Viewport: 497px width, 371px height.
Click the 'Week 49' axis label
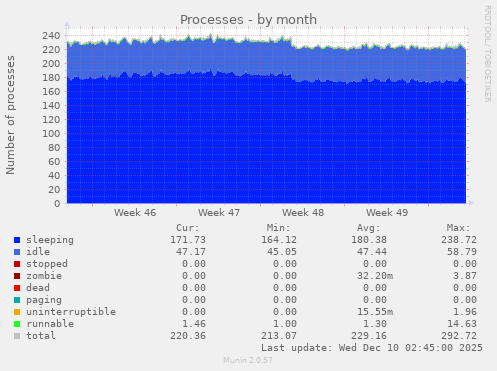pyautogui.click(x=387, y=213)
